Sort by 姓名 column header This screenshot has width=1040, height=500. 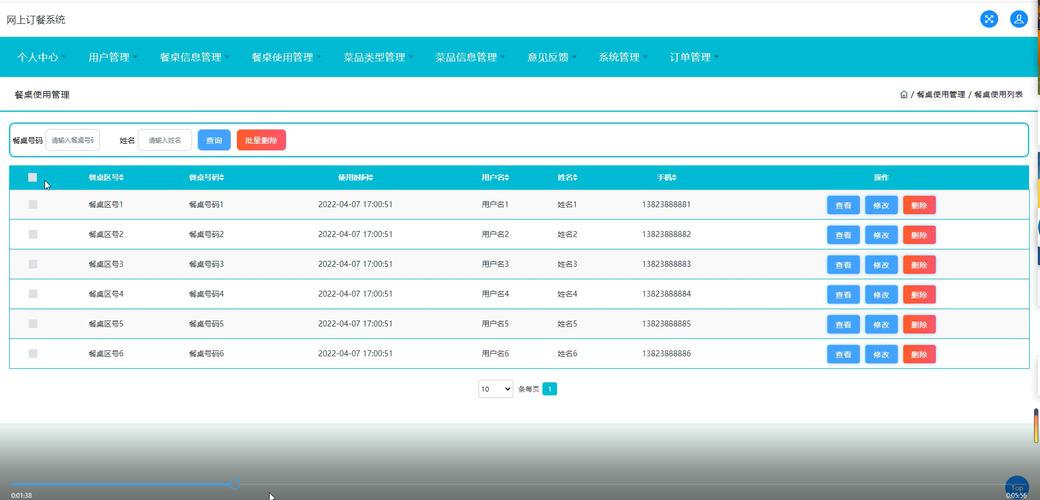click(x=568, y=178)
